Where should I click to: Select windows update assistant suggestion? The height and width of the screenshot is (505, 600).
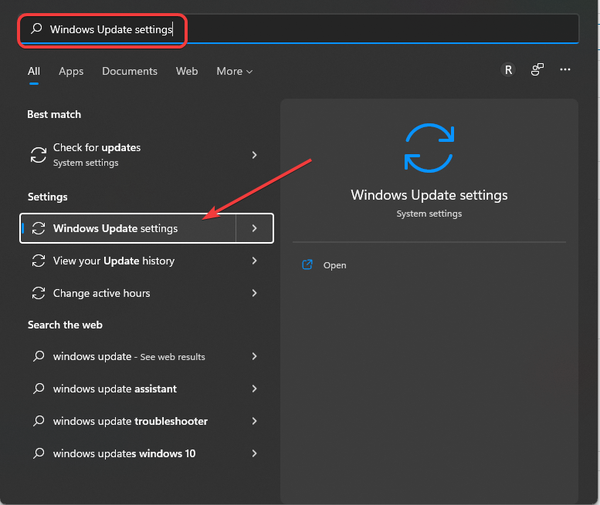tap(146, 389)
